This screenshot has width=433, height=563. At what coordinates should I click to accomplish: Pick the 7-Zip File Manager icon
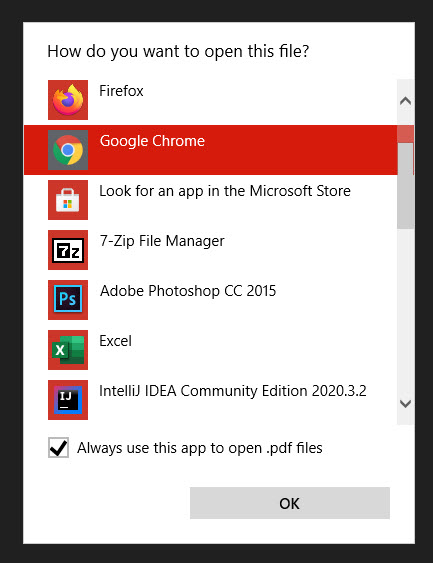68,250
